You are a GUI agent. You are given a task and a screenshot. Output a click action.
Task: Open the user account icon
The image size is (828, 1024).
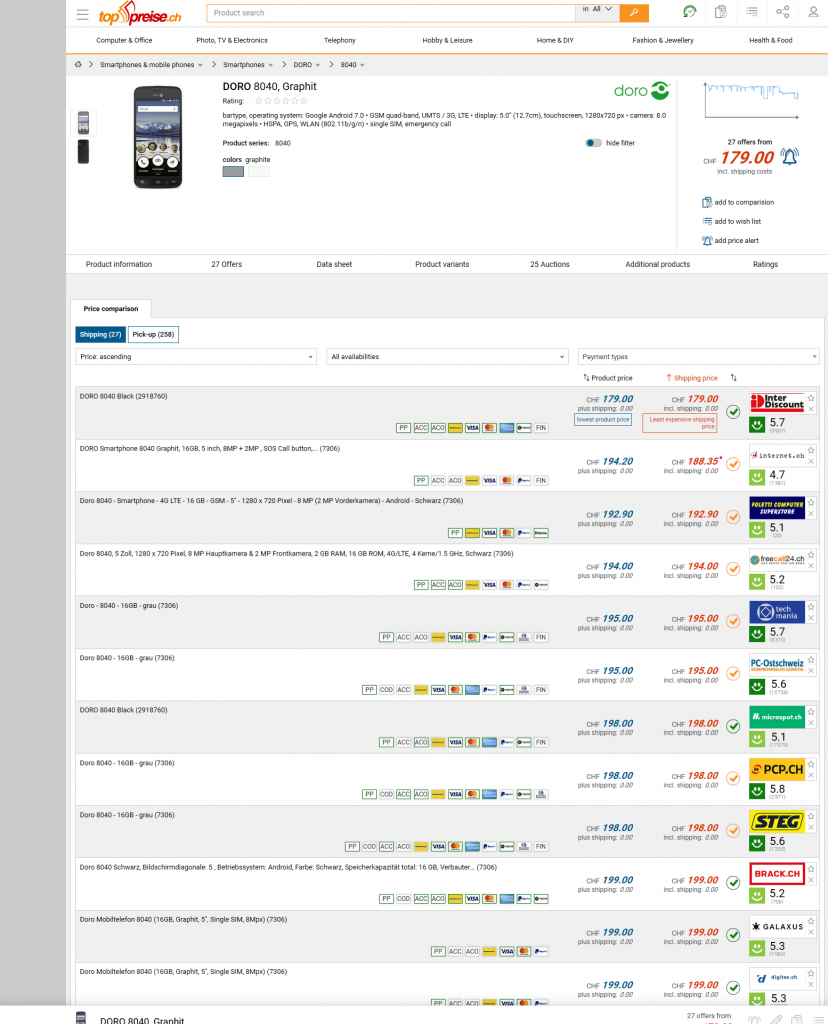(813, 12)
